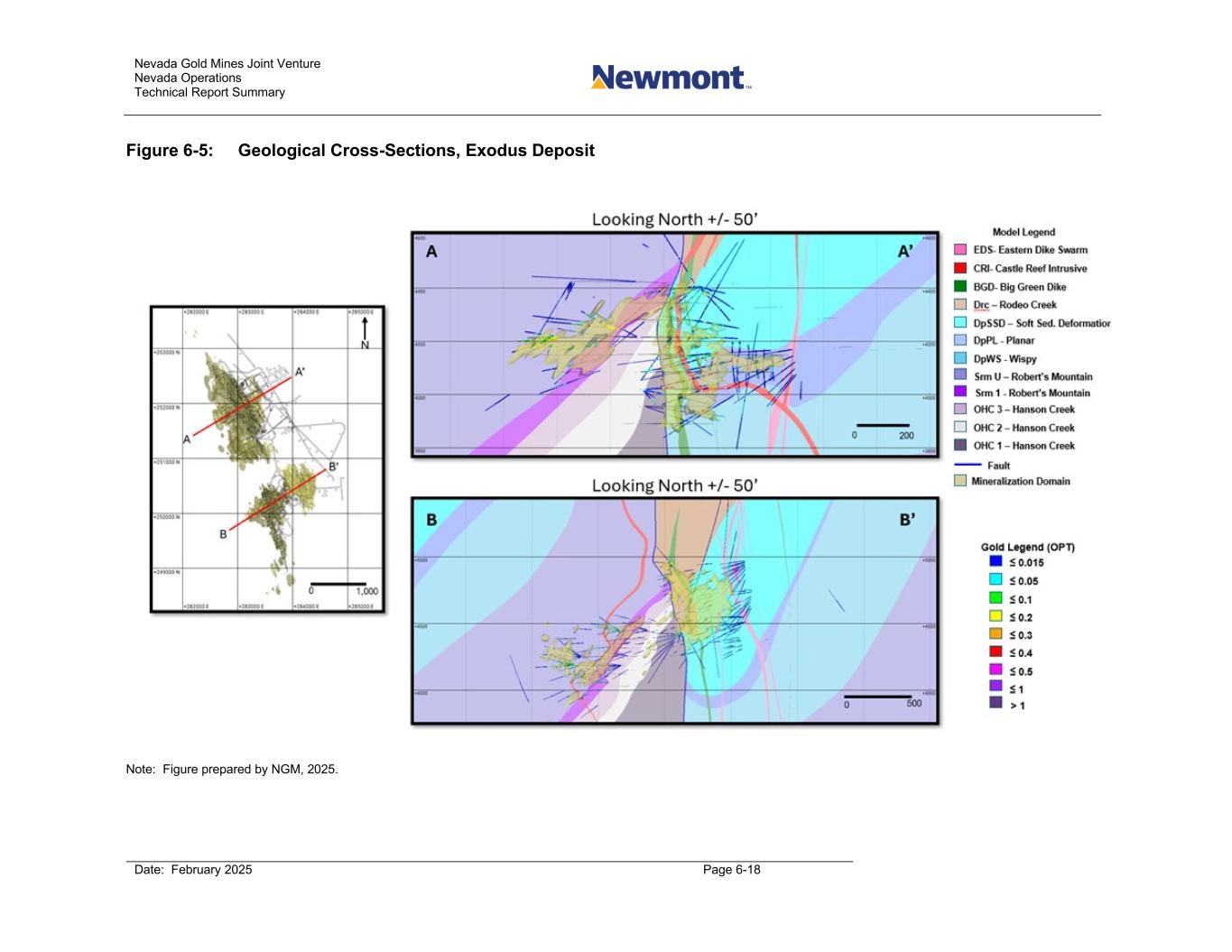Select the > 1 gold grade swatch
Image resolution: width=1232 pixels, height=952 pixels.
pyautogui.click(x=996, y=704)
